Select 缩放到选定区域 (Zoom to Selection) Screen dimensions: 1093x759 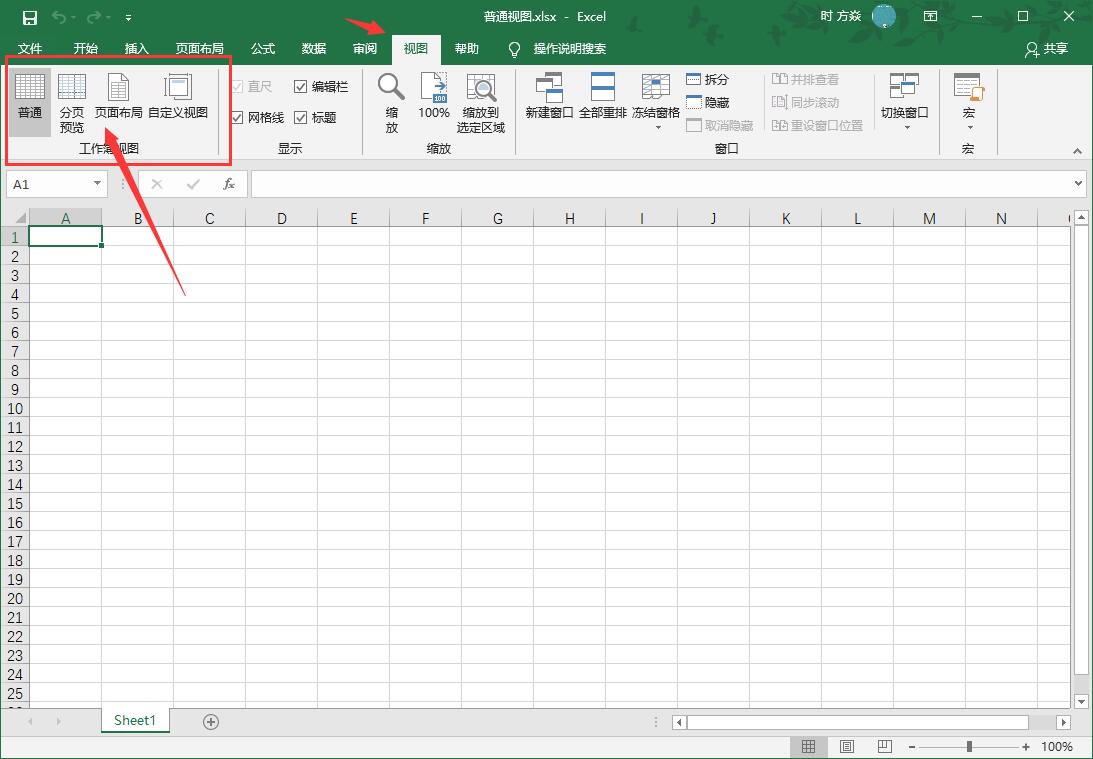pos(480,100)
